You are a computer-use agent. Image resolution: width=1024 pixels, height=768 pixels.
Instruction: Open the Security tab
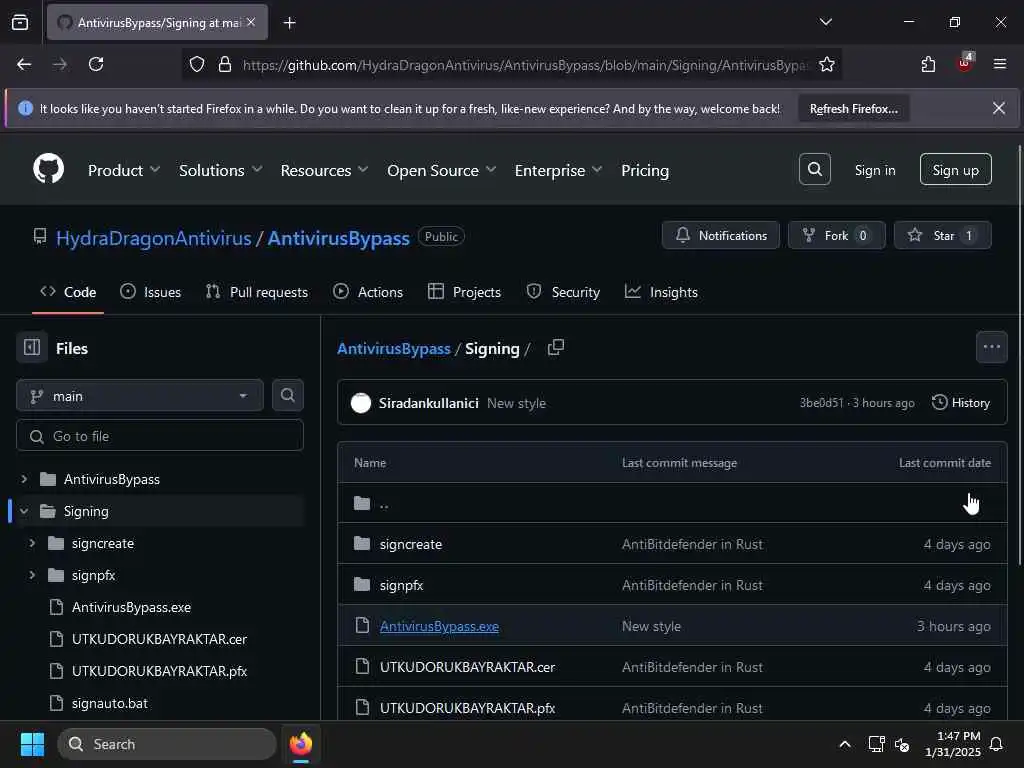pos(563,292)
